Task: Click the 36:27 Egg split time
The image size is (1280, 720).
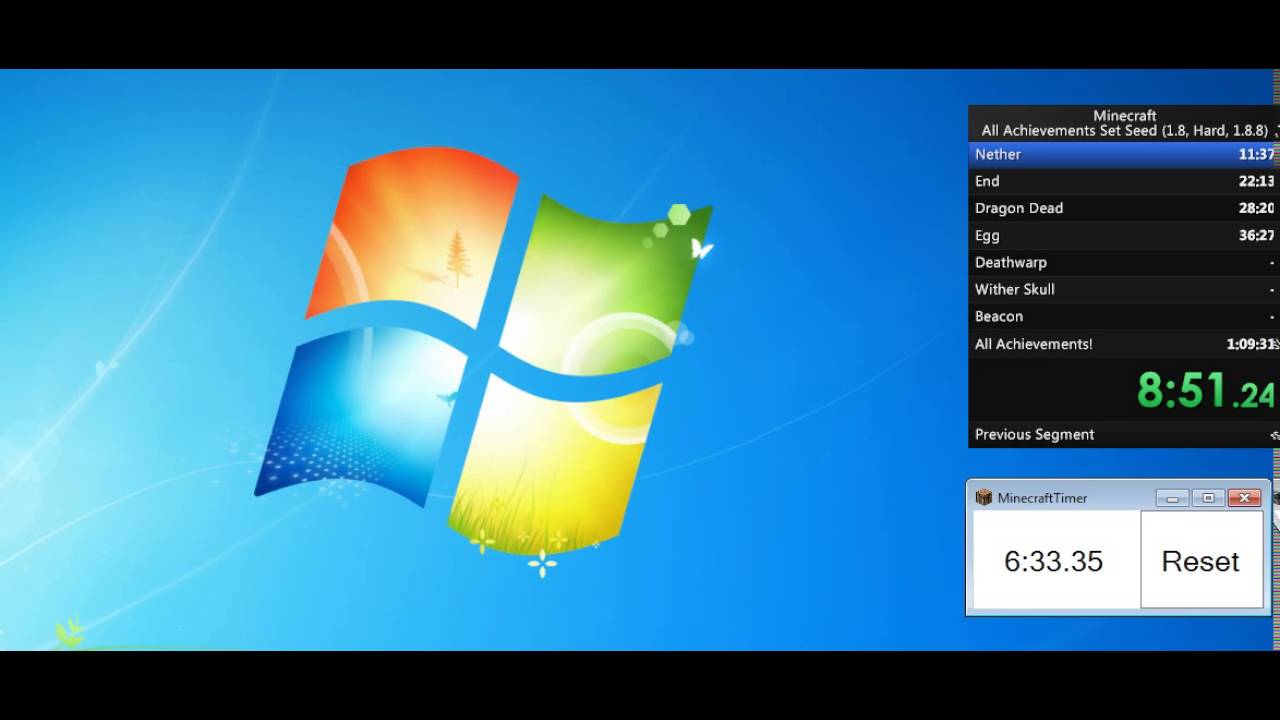Action: pyautogui.click(x=1256, y=235)
